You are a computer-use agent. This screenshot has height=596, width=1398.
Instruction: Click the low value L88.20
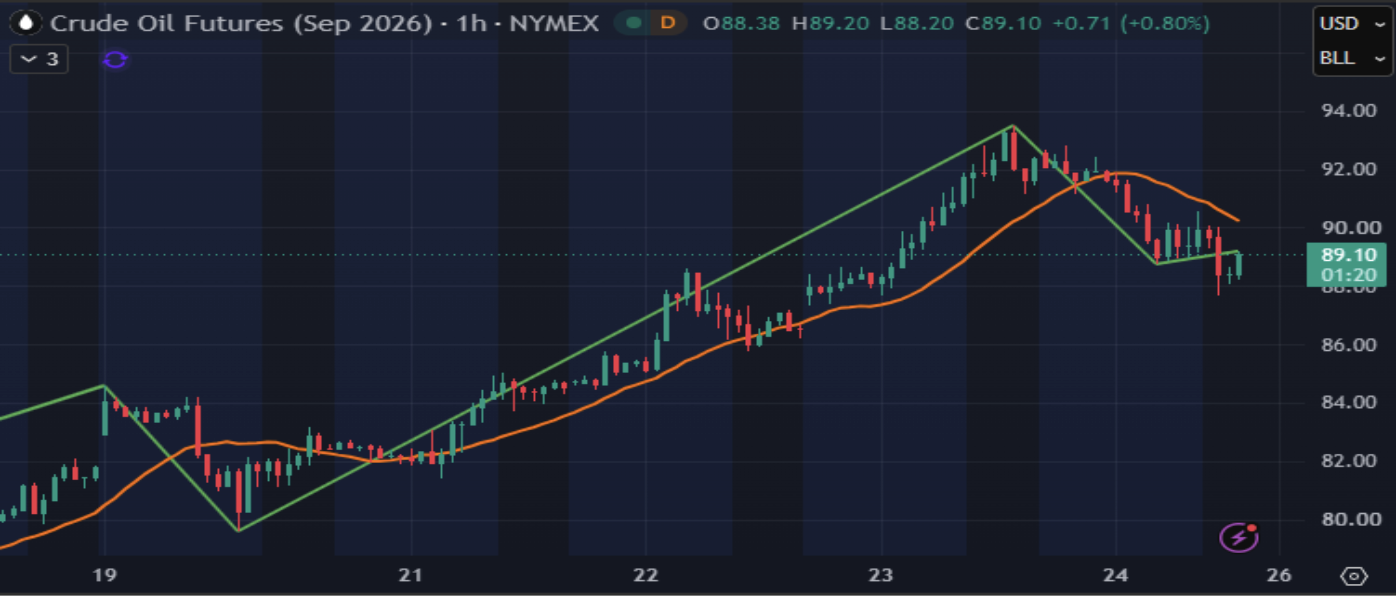918,22
